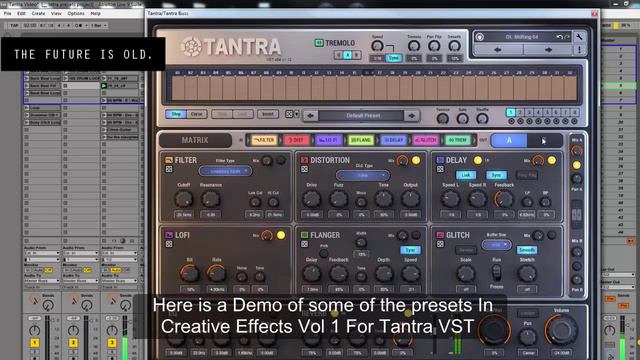The width and height of the screenshot is (640, 360).
Task: Randomize Filter with its dice icon
Action: (x=169, y=169)
